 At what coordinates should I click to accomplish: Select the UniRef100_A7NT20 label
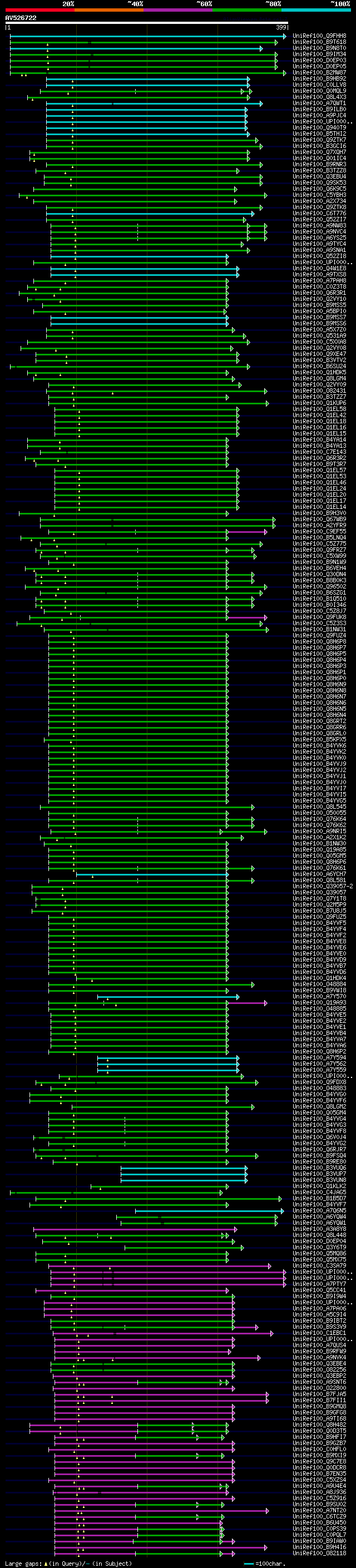(319, 1510)
